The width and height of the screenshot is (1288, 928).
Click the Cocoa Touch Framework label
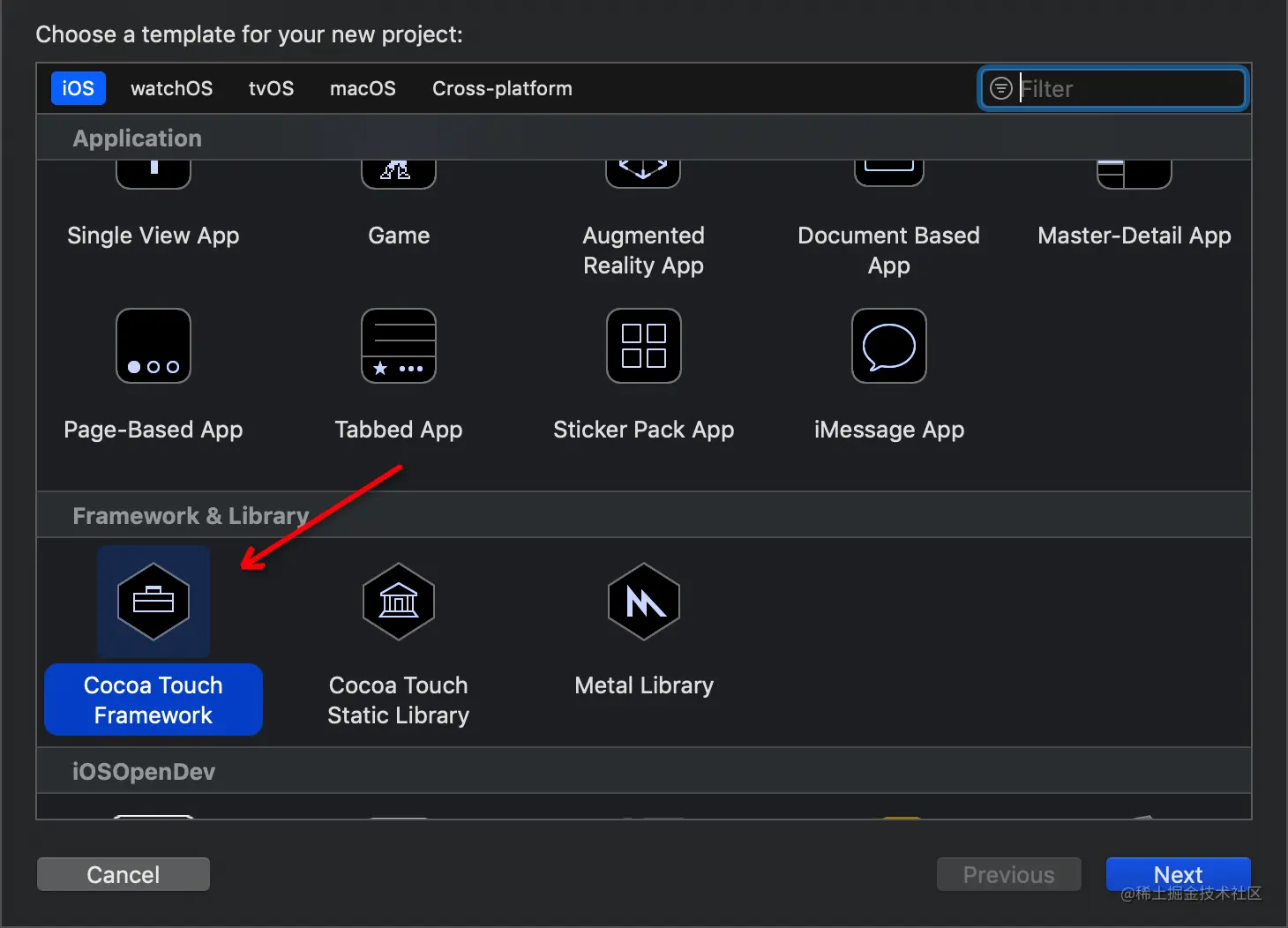[x=154, y=700]
